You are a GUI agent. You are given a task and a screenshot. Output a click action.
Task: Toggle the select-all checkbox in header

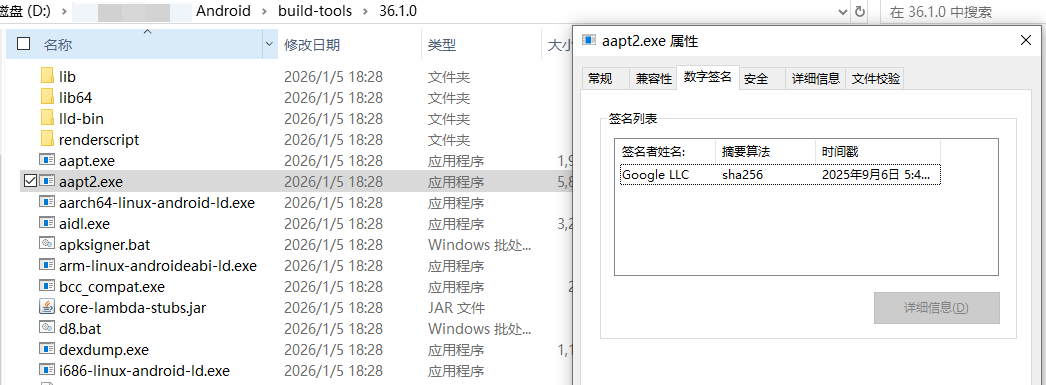point(23,44)
